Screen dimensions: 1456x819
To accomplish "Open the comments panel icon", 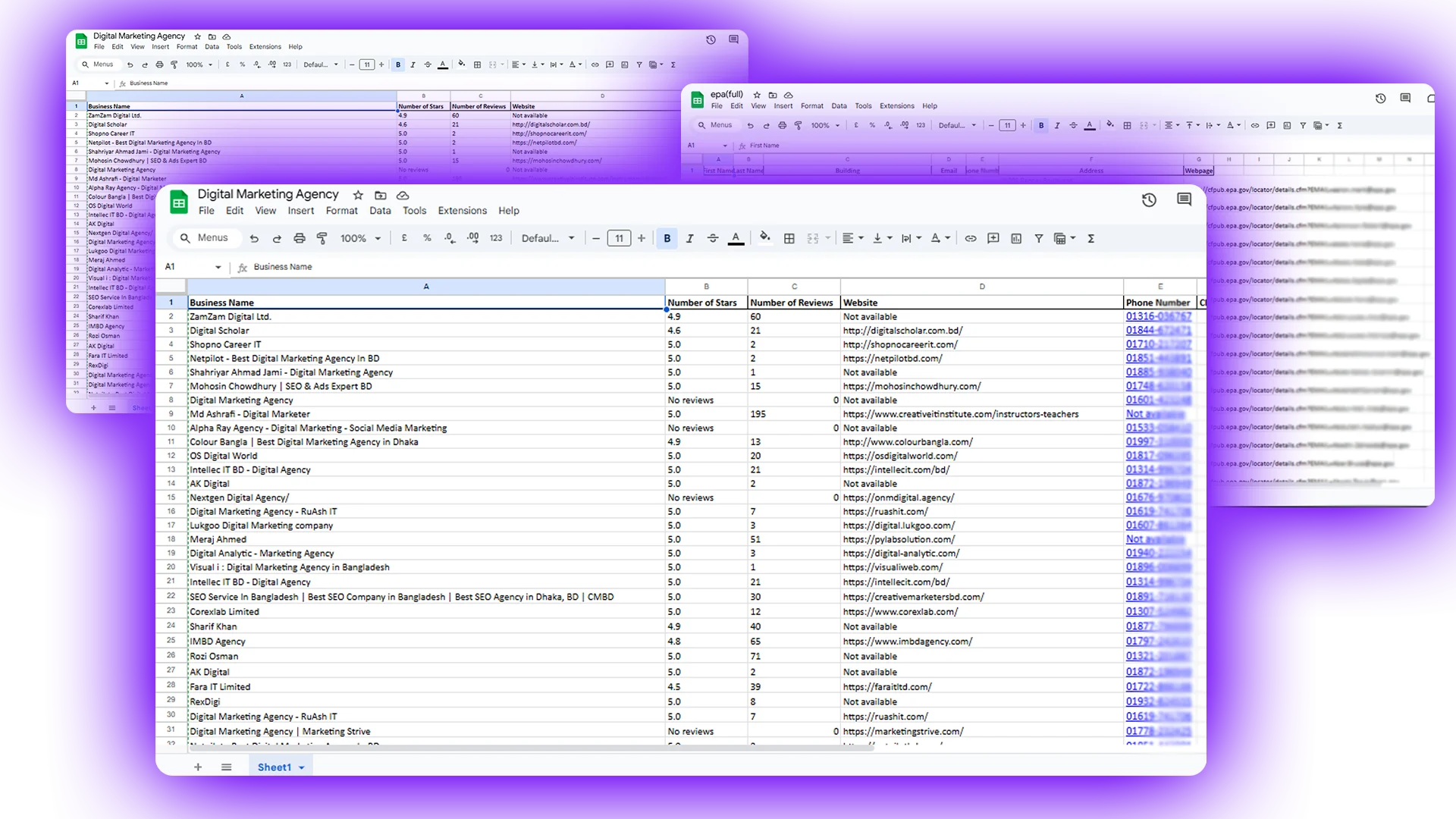I will click(x=1184, y=199).
